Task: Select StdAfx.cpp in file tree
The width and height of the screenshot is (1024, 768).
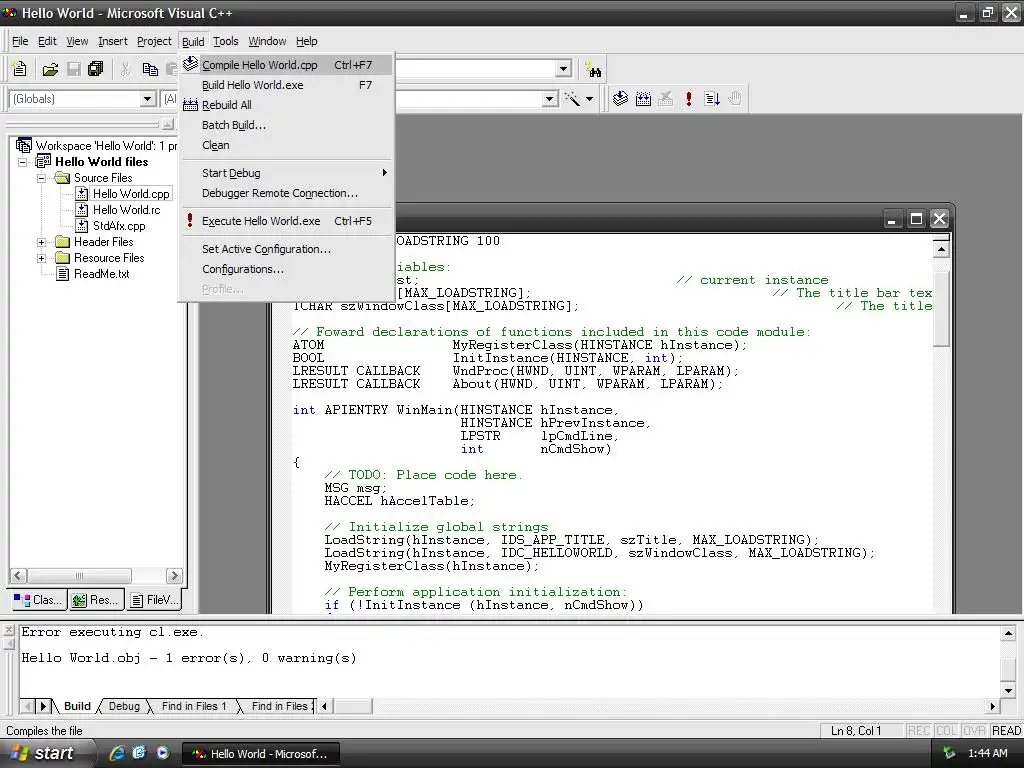Action: pyautogui.click(x=119, y=226)
